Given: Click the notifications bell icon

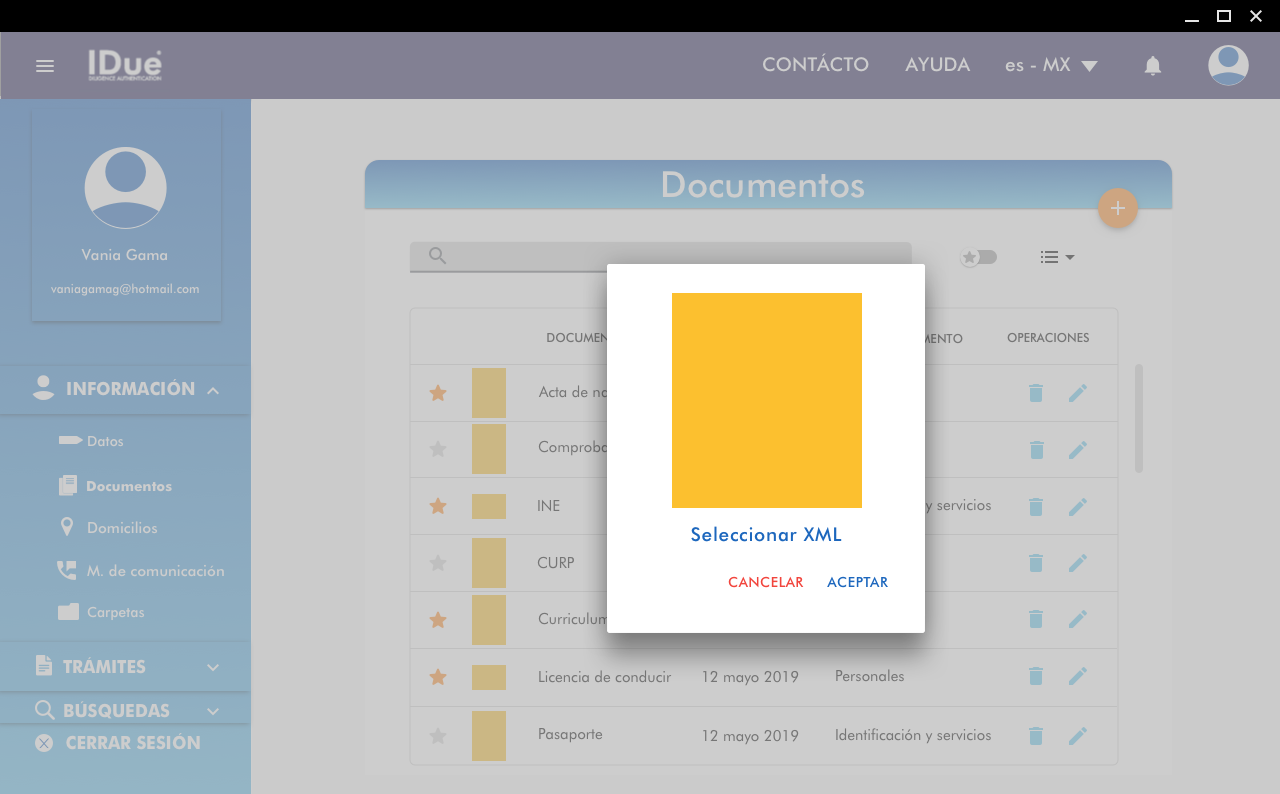Looking at the screenshot, I should point(1152,66).
